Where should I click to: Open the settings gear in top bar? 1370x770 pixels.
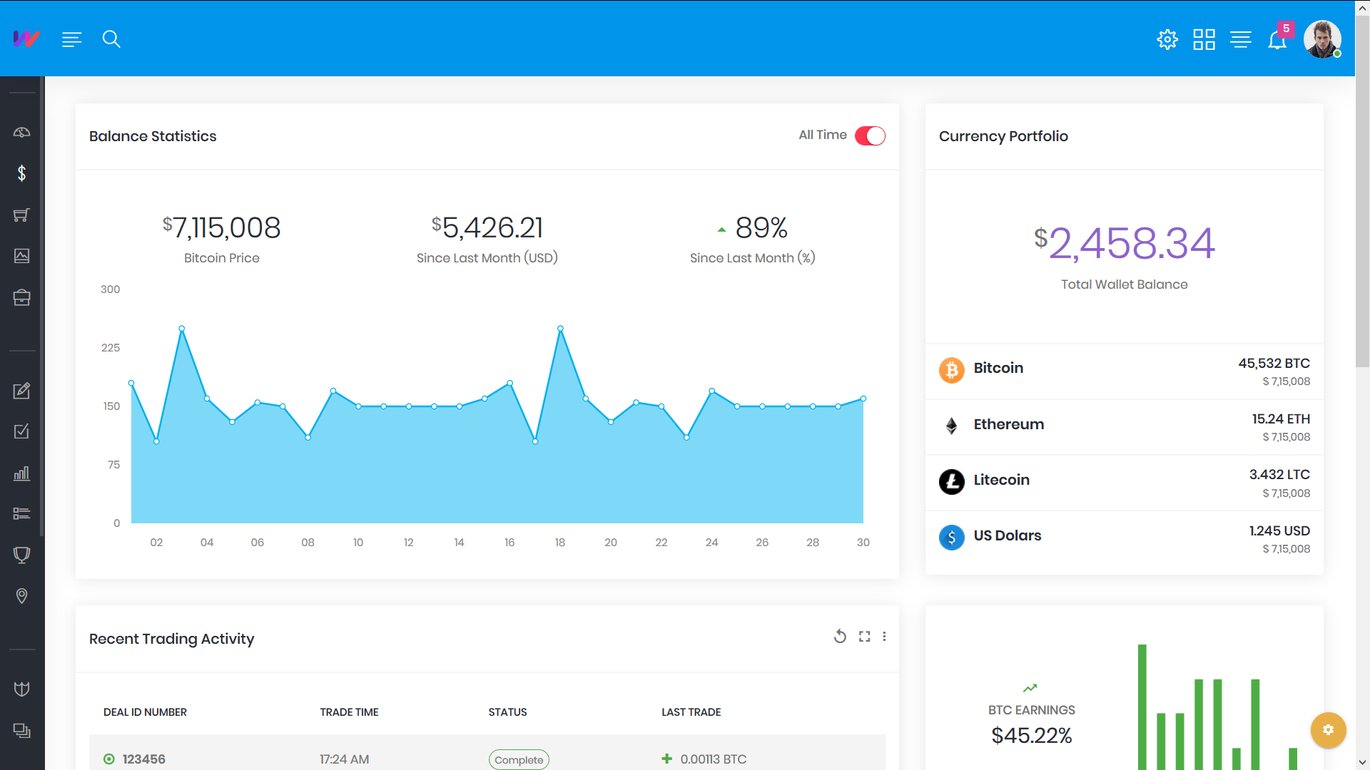(1167, 39)
